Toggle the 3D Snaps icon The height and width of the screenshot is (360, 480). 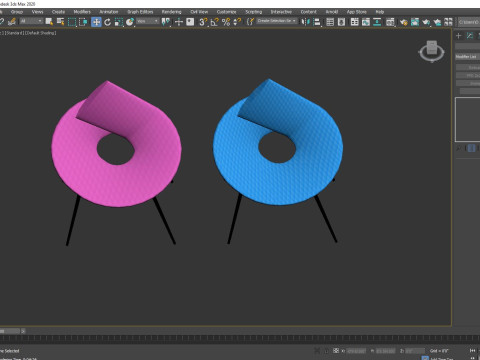point(203,22)
